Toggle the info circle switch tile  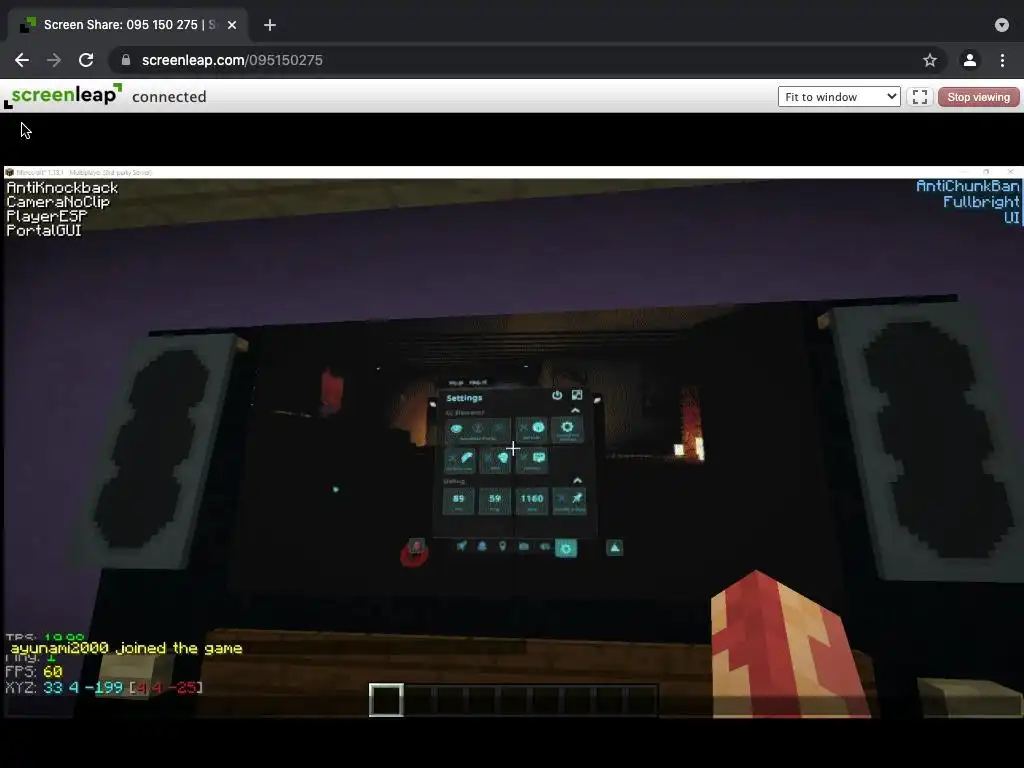(538, 428)
